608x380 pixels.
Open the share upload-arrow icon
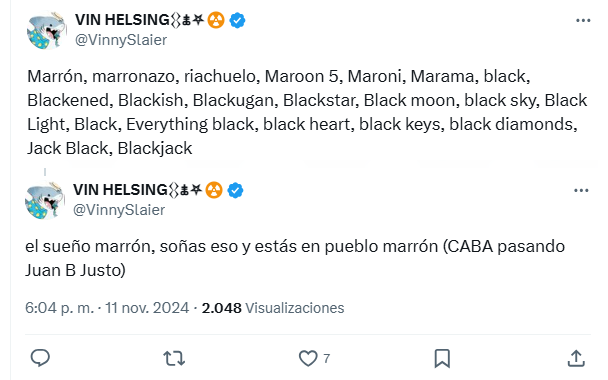pyautogui.click(x=576, y=358)
